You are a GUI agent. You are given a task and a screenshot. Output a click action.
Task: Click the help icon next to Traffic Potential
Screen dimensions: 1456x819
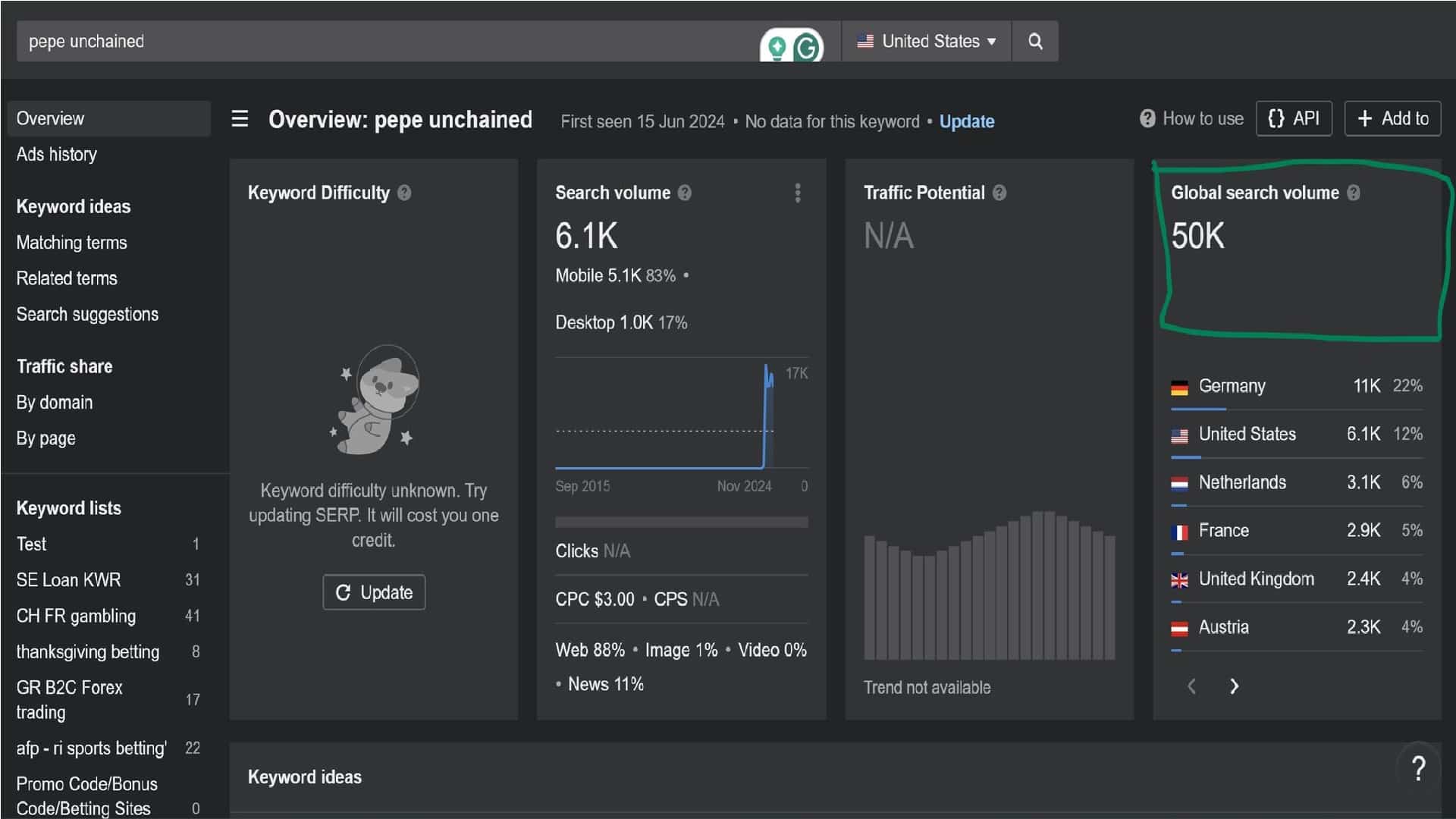(x=999, y=193)
